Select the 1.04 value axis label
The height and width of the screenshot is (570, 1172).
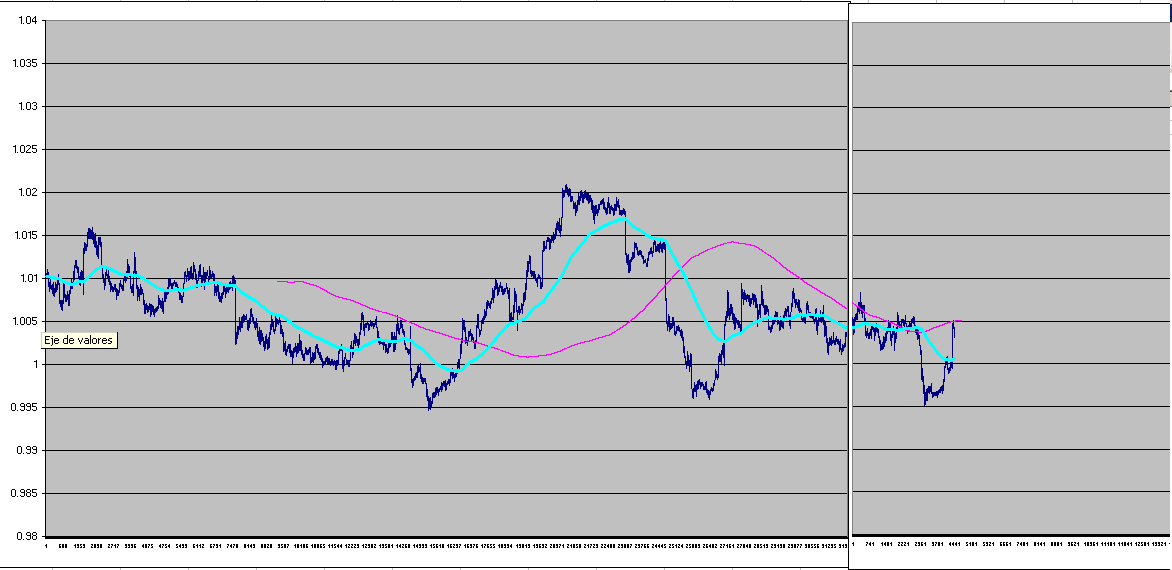point(27,21)
